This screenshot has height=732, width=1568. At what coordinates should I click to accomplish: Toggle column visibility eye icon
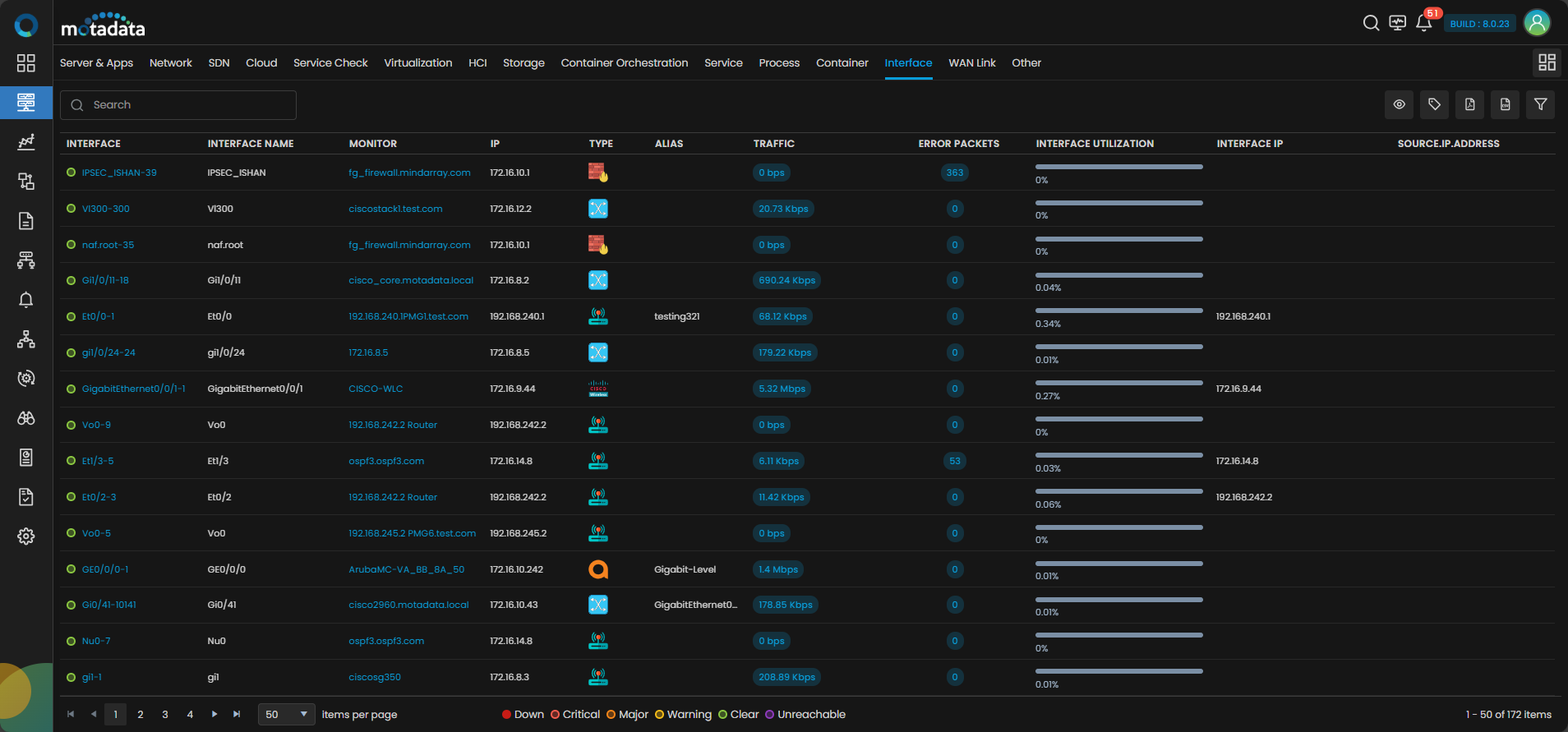tap(1399, 104)
